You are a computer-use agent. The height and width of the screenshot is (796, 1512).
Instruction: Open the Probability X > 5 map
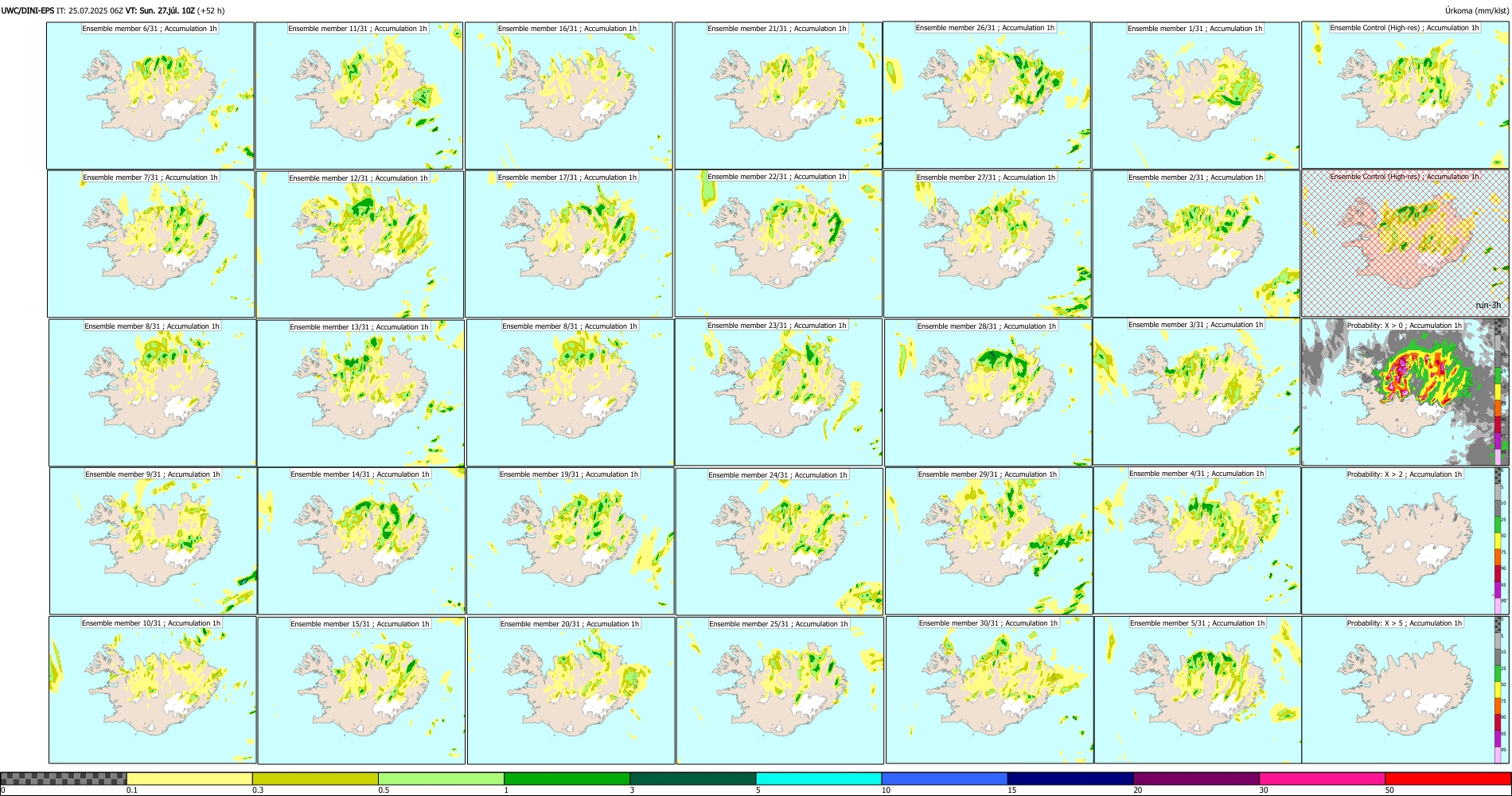[x=1405, y=689]
